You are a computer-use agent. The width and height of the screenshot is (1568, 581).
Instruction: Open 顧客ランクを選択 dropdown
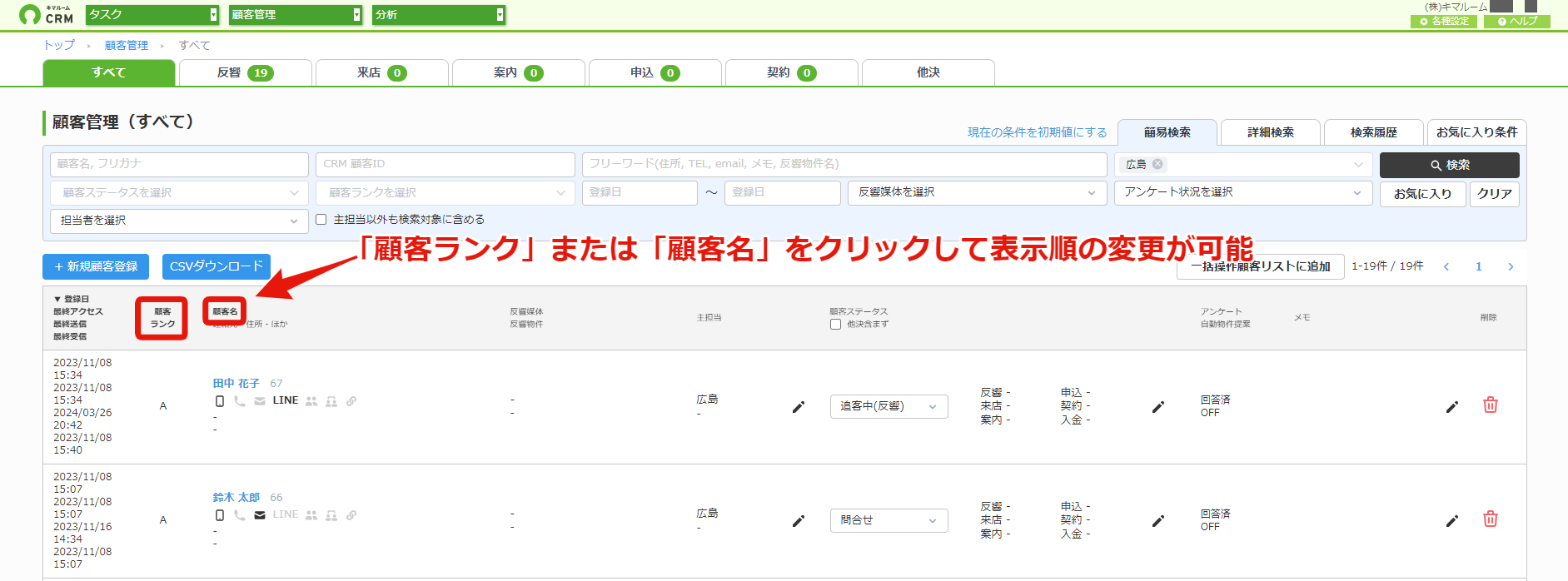point(446,192)
